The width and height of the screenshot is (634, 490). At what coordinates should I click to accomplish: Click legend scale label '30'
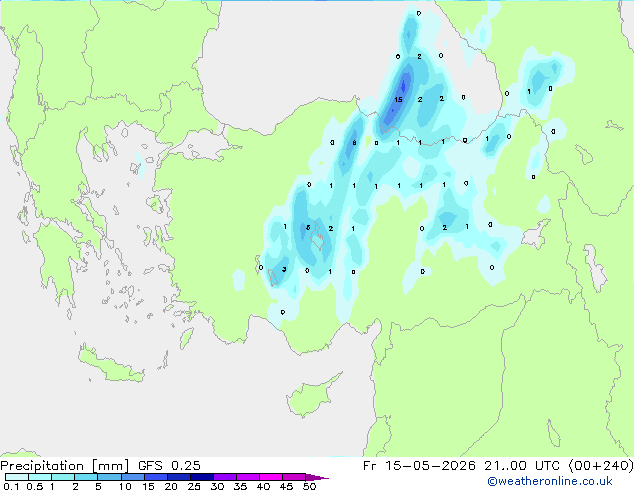tap(217, 486)
